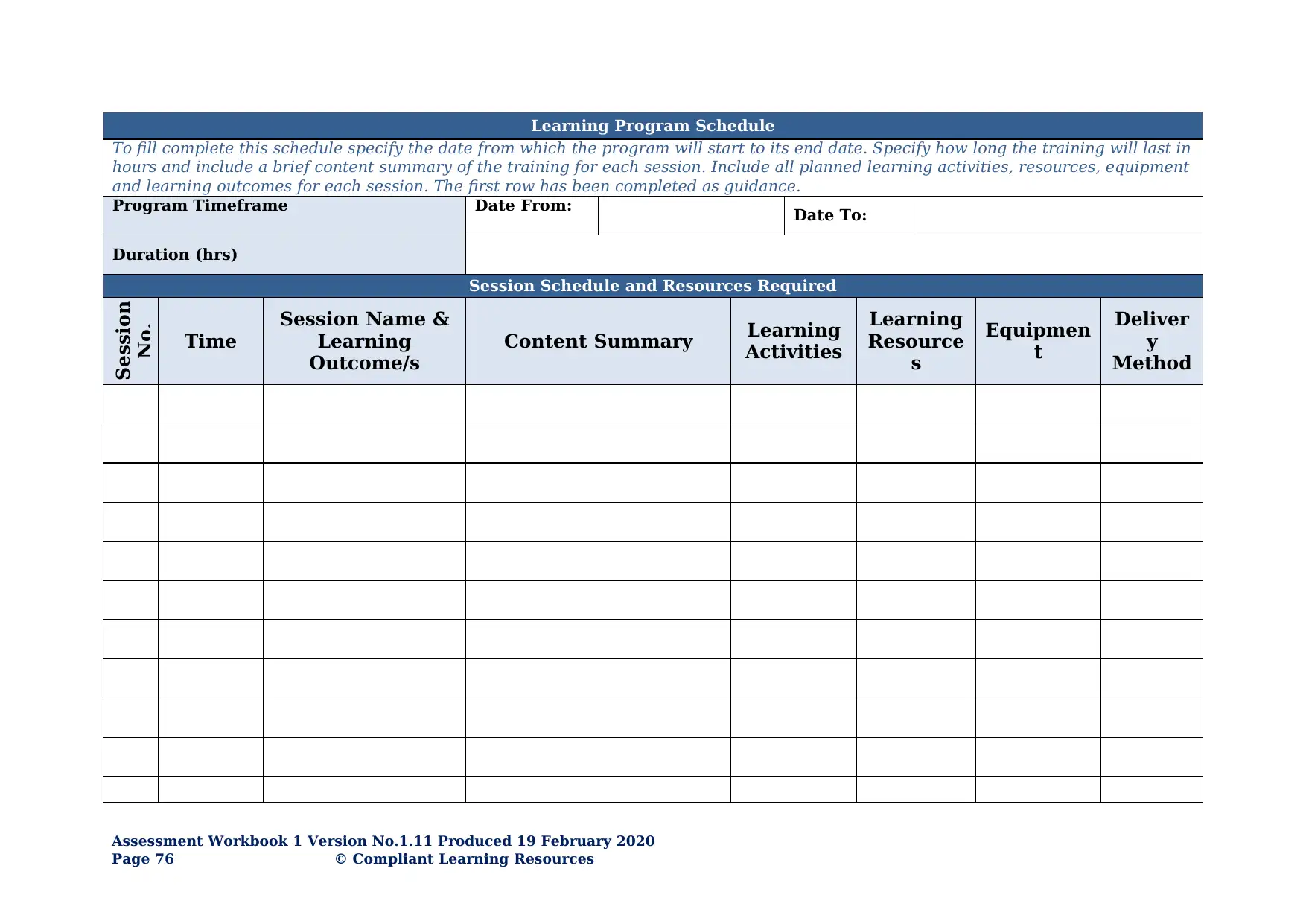This screenshot has width=1306, height=924.
Task: Click the 'Time' column header
Action: [x=211, y=341]
